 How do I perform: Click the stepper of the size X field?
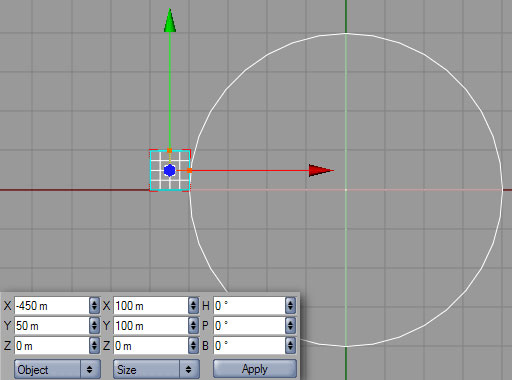click(x=193, y=306)
